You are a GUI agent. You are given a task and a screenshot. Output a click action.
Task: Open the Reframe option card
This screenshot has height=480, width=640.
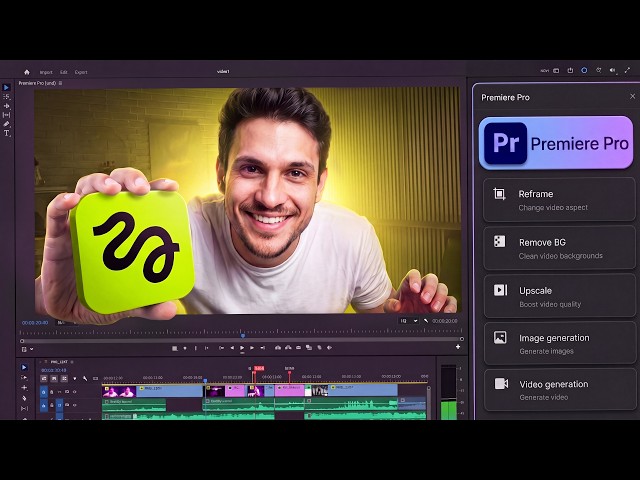(559, 200)
